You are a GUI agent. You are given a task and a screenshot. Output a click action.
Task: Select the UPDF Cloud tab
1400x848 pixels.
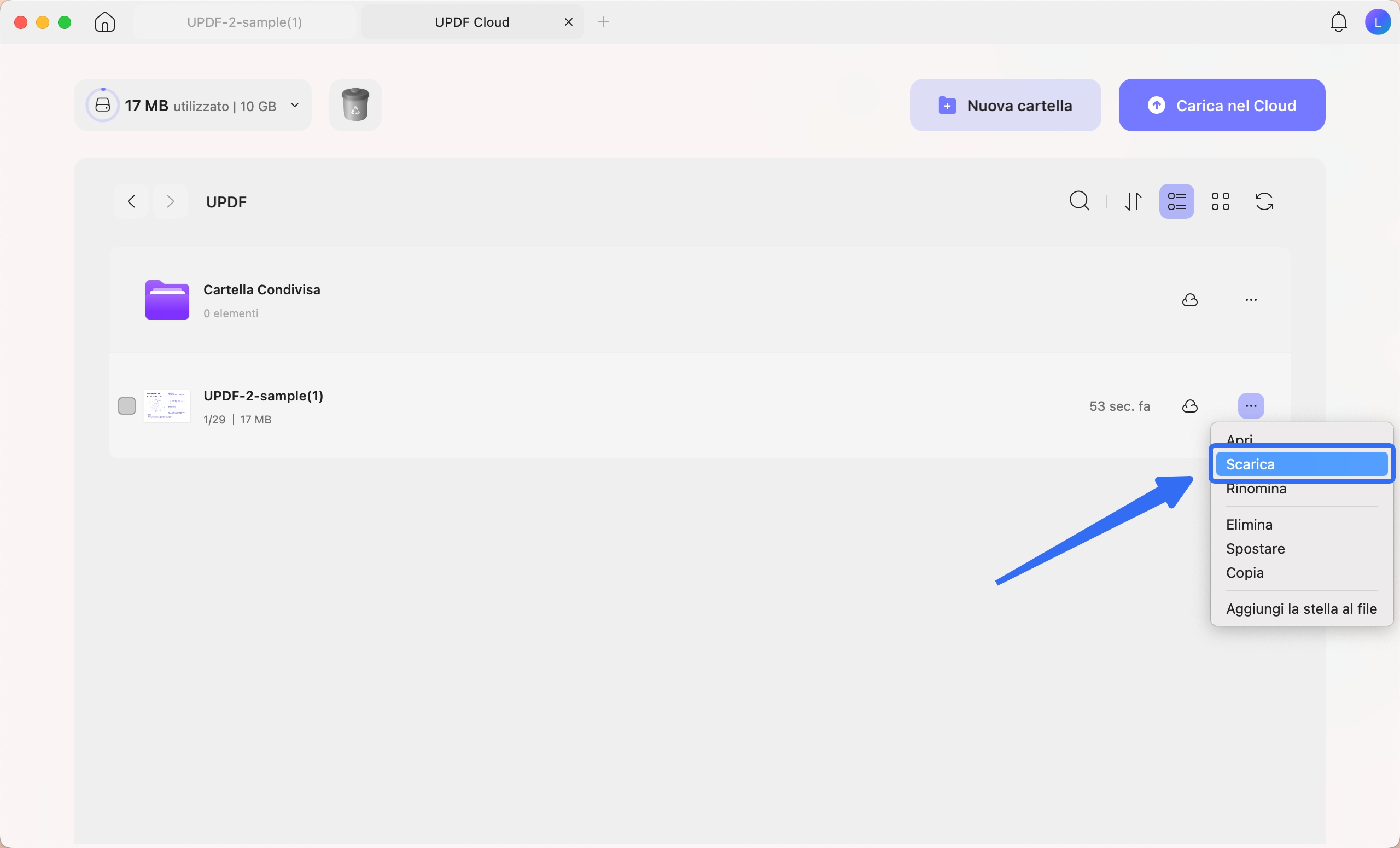[x=472, y=22]
